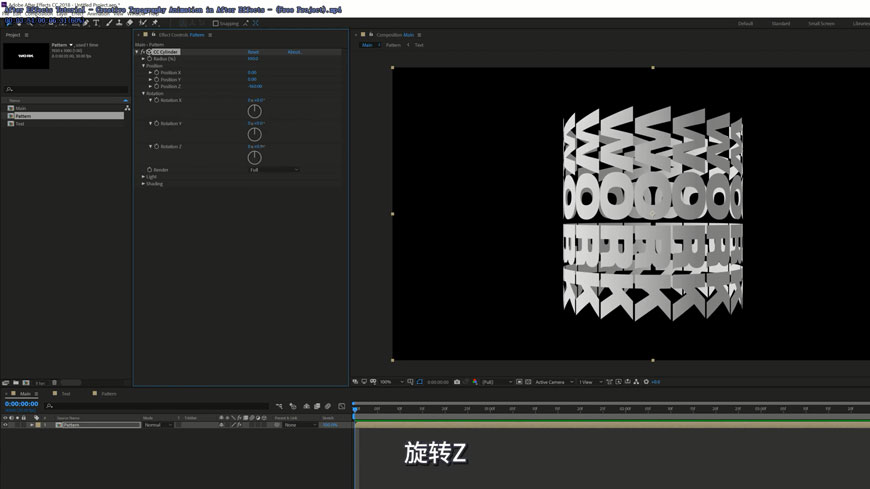This screenshot has width=870, height=489.
Task: Toggle effects fx switch on Pattern layer
Action: click(x=239, y=425)
